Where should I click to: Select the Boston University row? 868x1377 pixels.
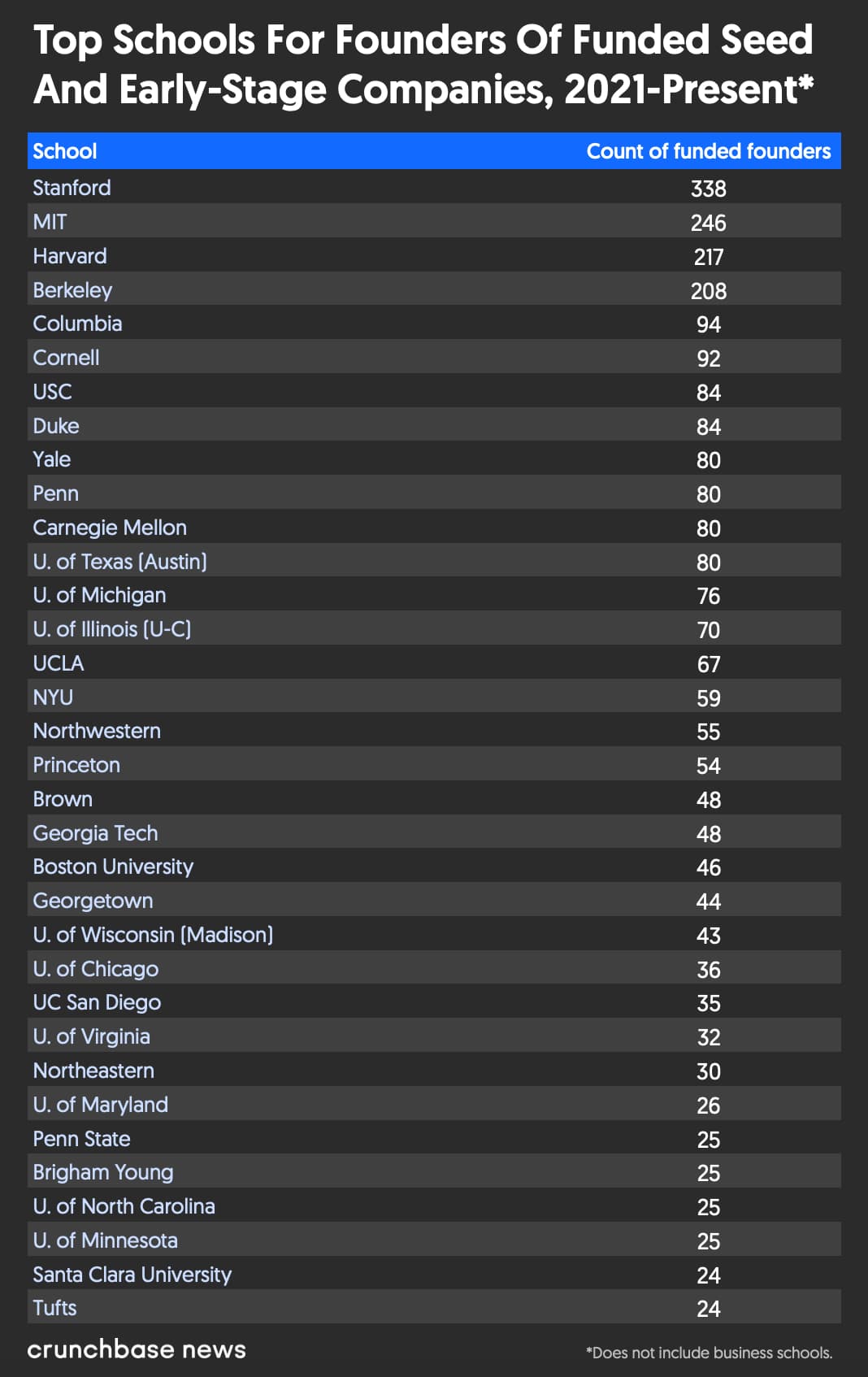[113, 867]
